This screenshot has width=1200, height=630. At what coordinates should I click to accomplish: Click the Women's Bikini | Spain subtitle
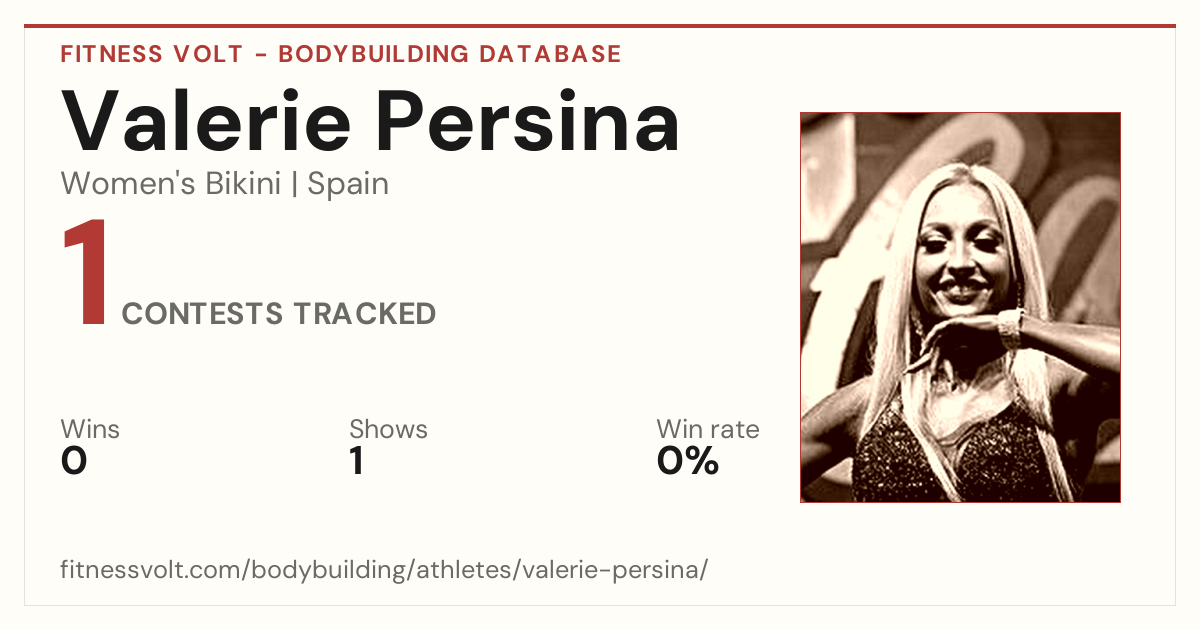[x=225, y=184]
